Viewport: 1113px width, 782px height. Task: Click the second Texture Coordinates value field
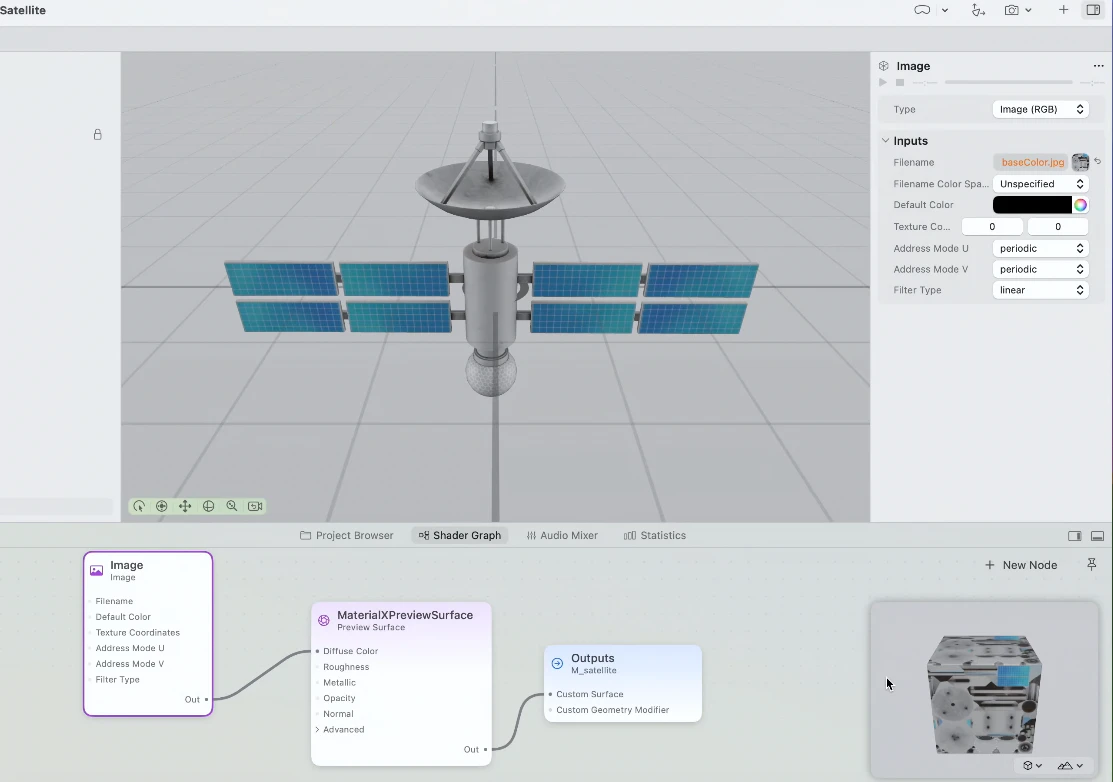tap(1058, 226)
